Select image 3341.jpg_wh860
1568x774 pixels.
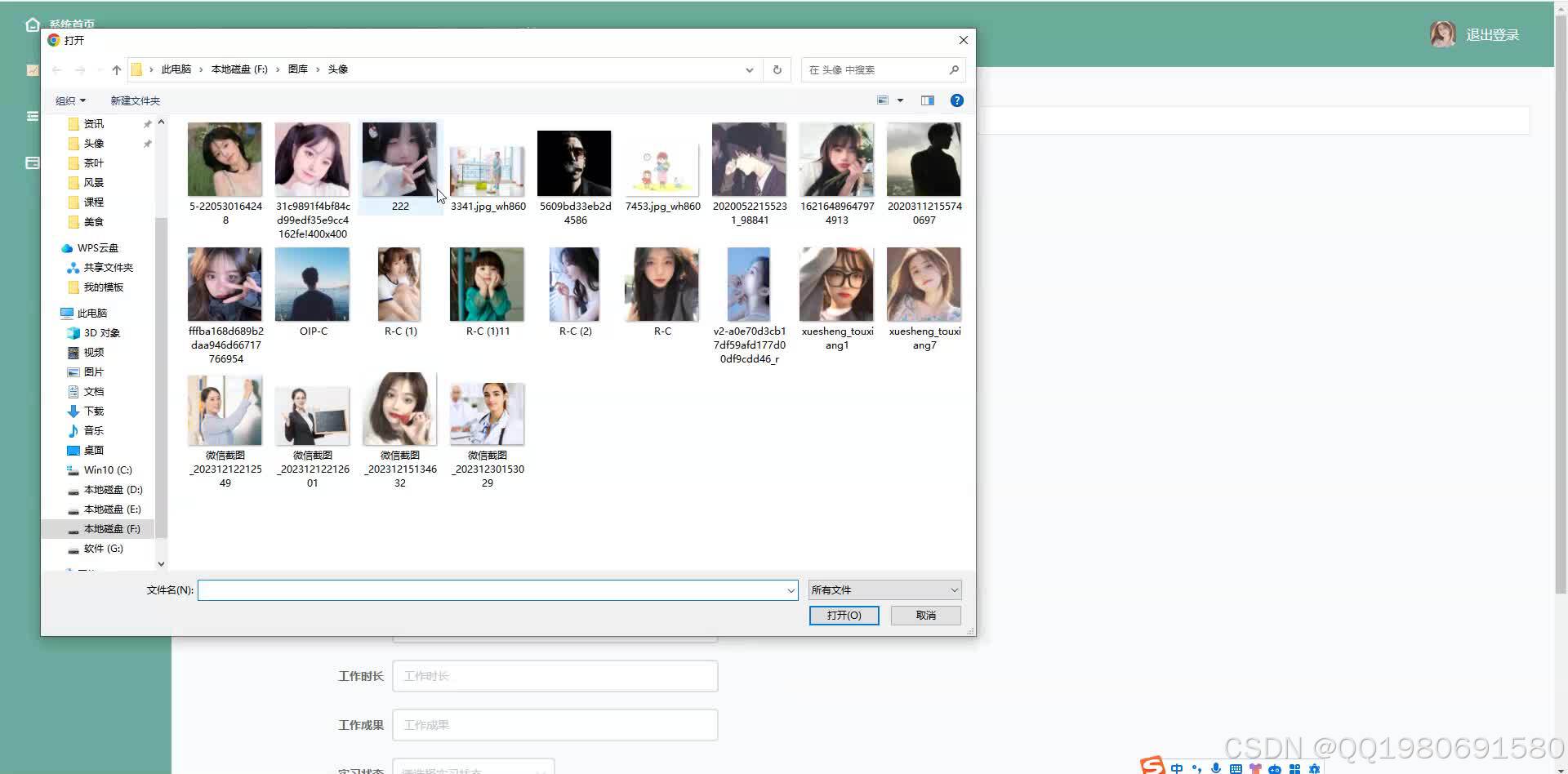488,177
